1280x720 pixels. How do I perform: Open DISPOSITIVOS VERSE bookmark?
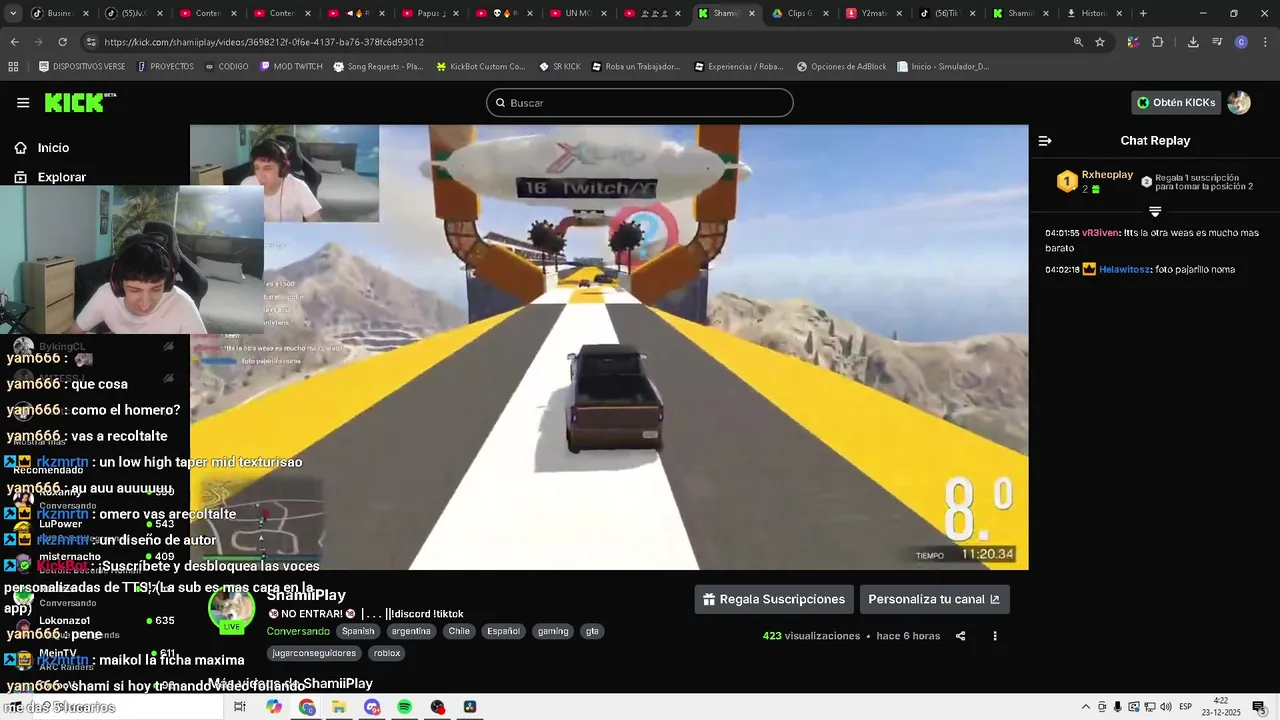point(82,67)
